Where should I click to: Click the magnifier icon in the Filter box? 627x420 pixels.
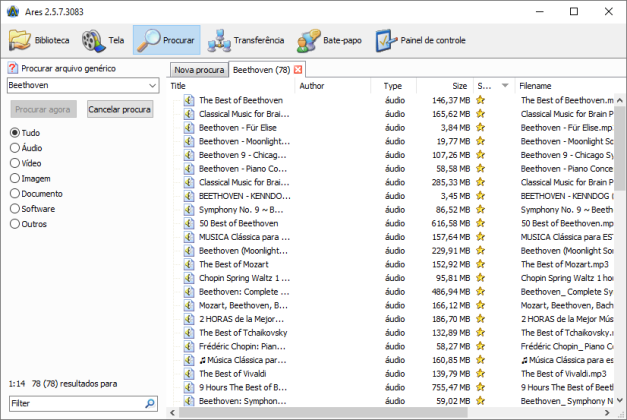[150, 403]
